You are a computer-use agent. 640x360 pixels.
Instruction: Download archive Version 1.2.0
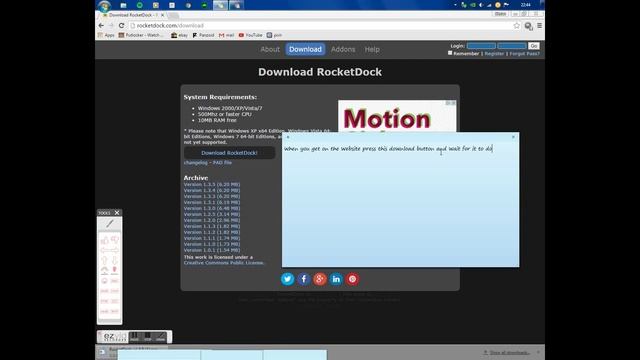212,220
